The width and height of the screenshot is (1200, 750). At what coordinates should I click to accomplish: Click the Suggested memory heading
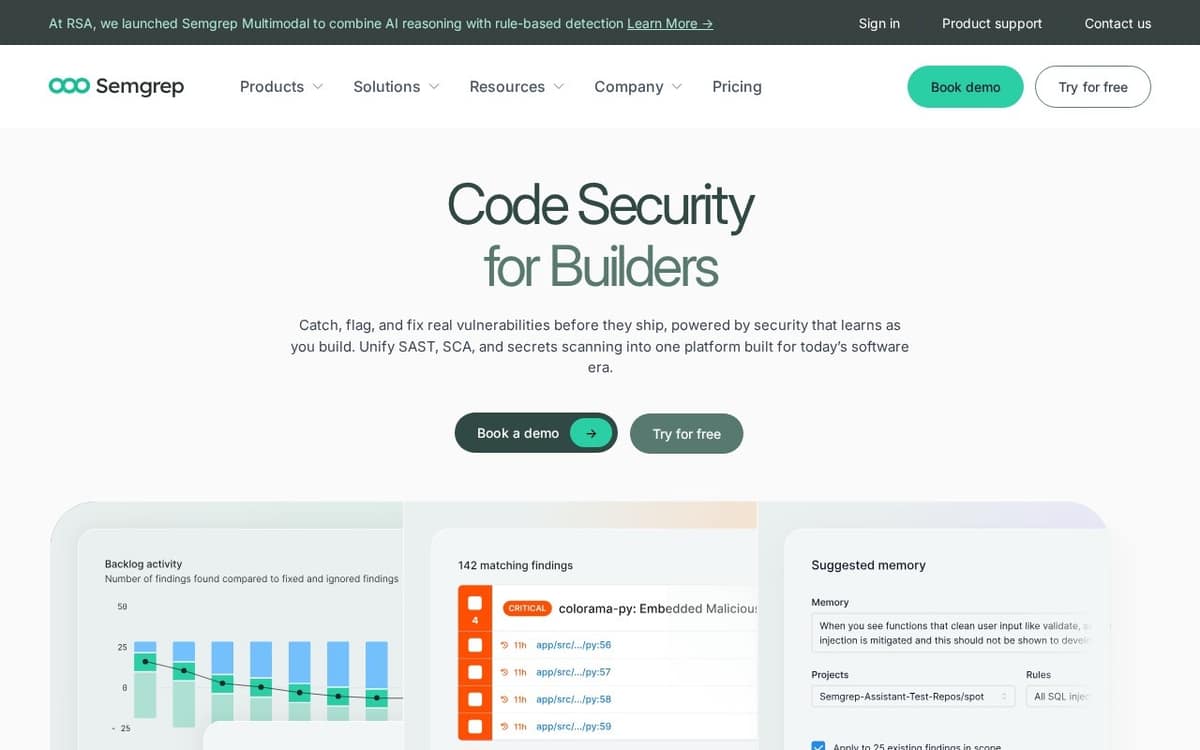pyautogui.click(x=868, y=565)
